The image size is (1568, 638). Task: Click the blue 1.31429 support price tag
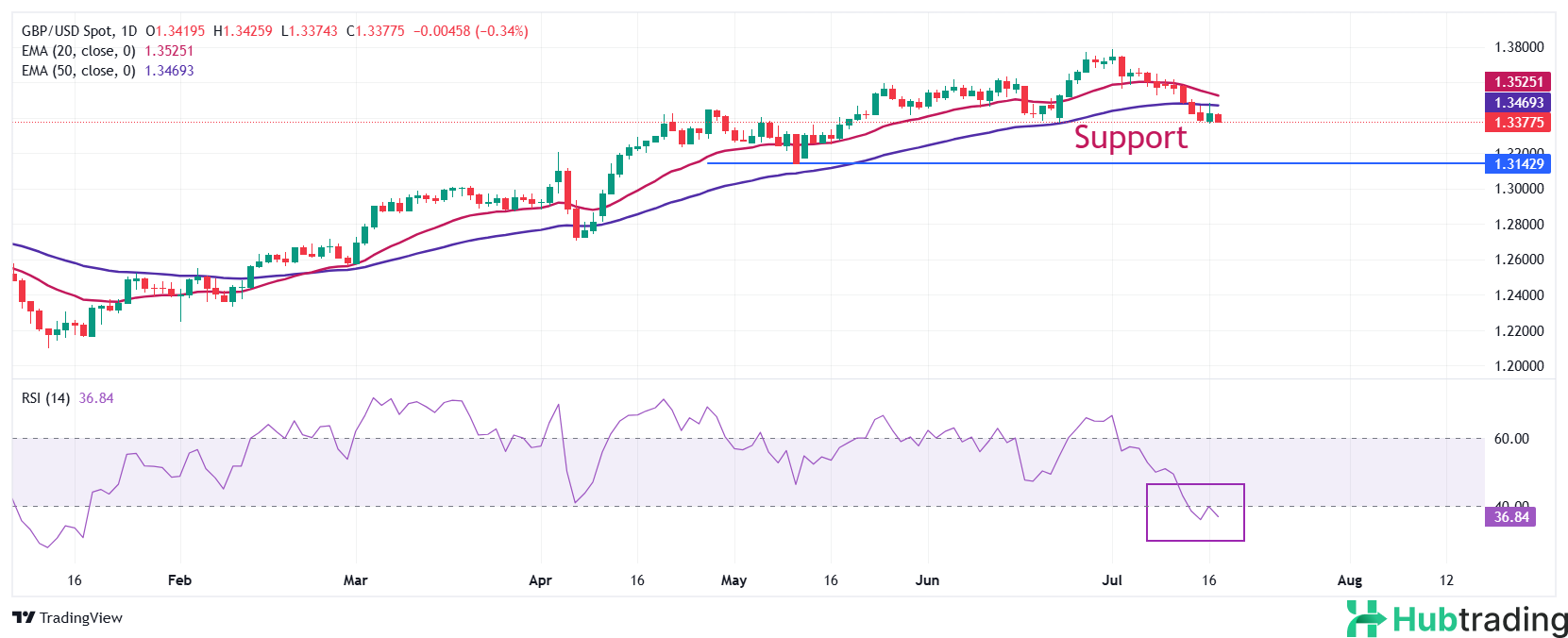point(1518,164)
